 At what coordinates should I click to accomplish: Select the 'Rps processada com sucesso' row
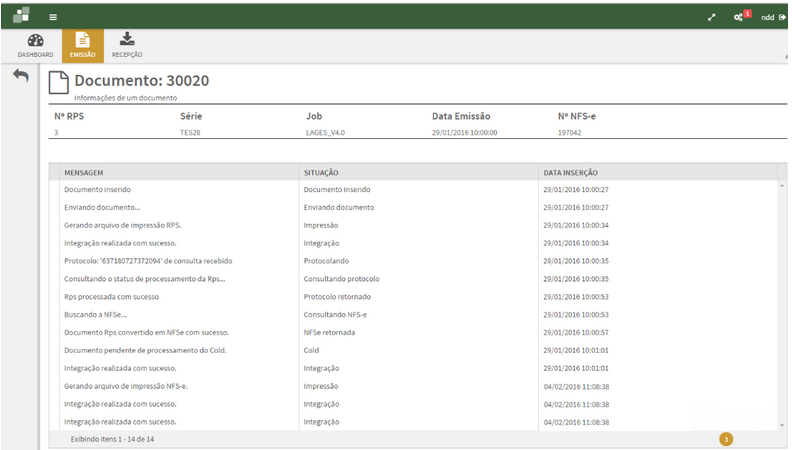[111, 297]
